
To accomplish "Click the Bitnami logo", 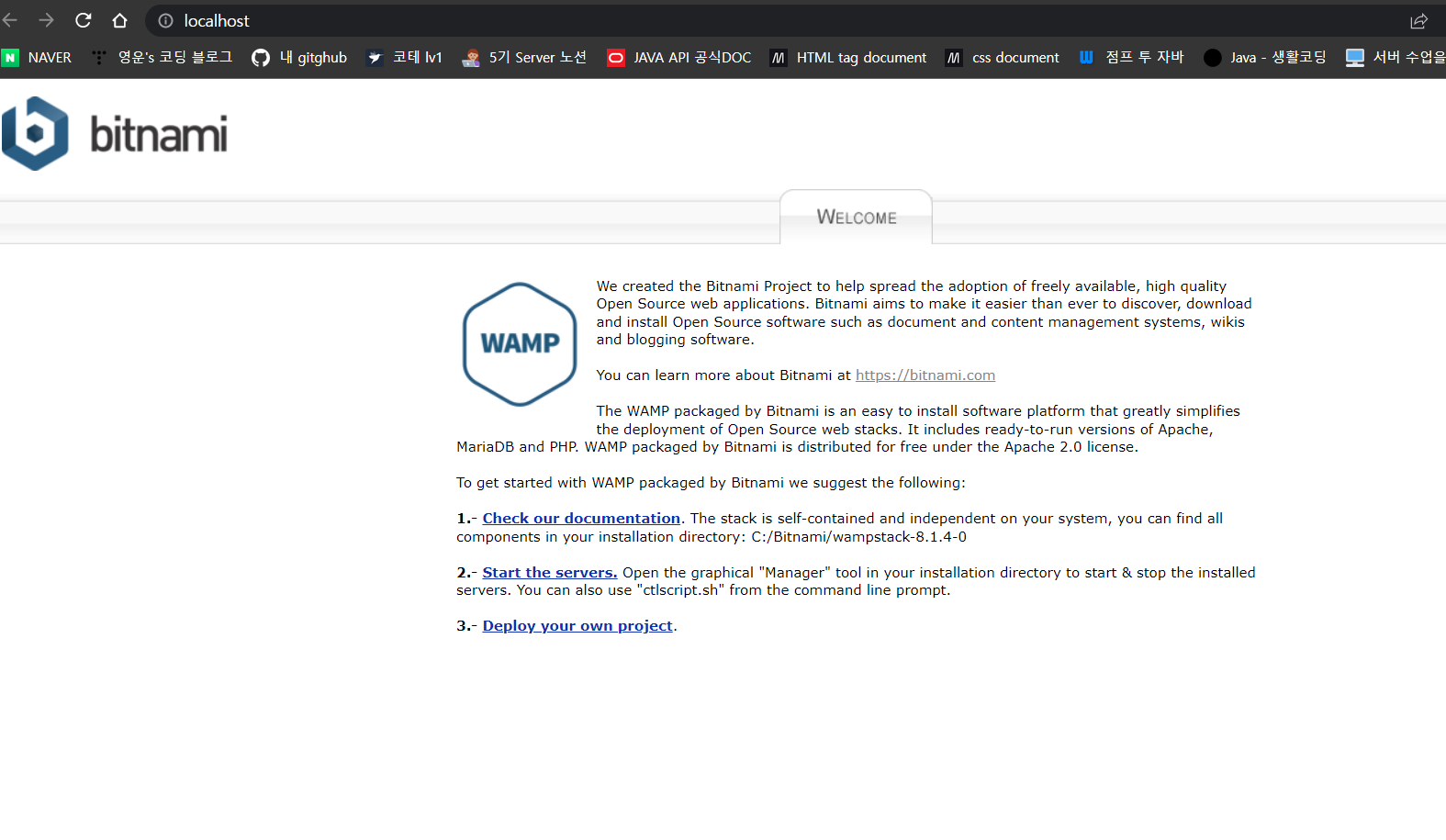I will [115, 134].
